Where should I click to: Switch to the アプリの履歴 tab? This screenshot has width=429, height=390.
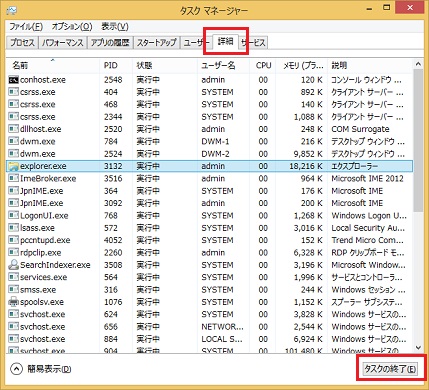pyautogui.click(x=110, y=43)
